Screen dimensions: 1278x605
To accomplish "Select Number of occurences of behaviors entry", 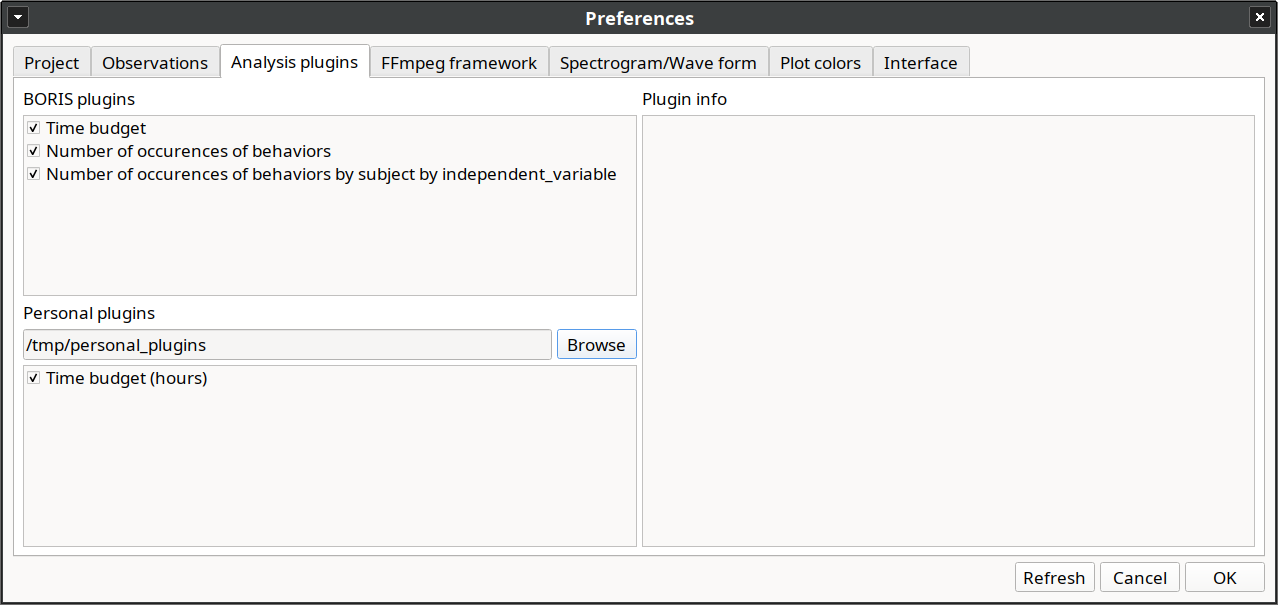I will 188,151.
